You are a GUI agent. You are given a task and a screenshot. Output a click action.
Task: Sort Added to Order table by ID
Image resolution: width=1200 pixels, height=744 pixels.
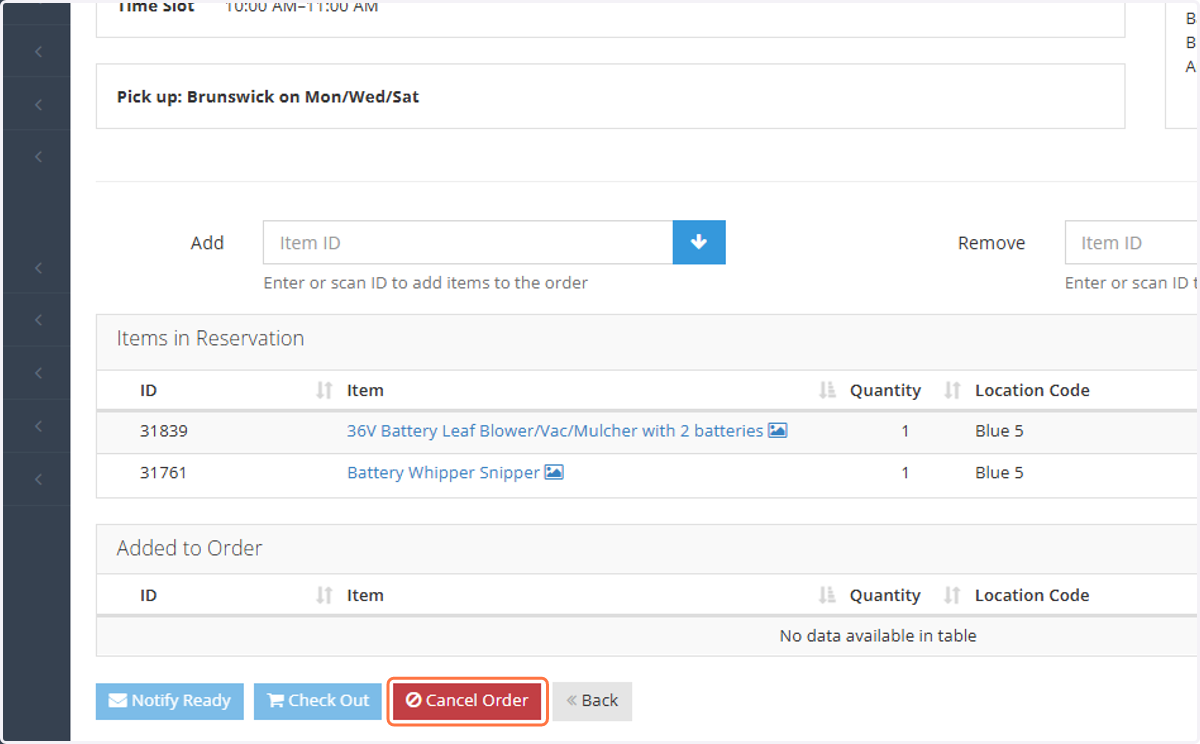click(x=324, y=595)
